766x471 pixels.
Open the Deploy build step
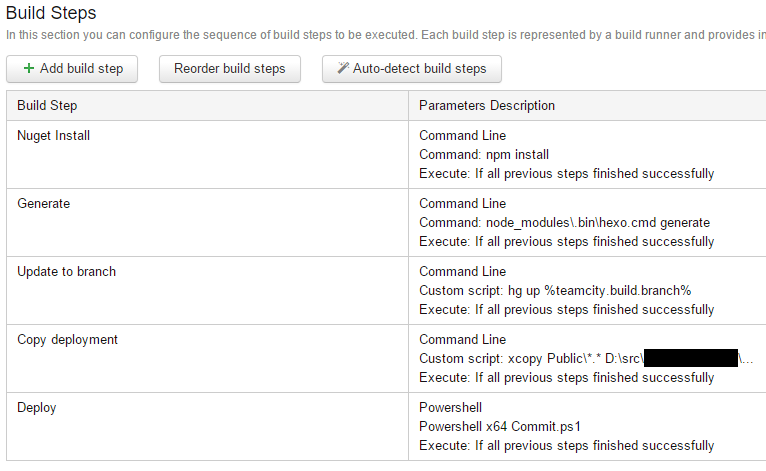click(x=37, y=407)
